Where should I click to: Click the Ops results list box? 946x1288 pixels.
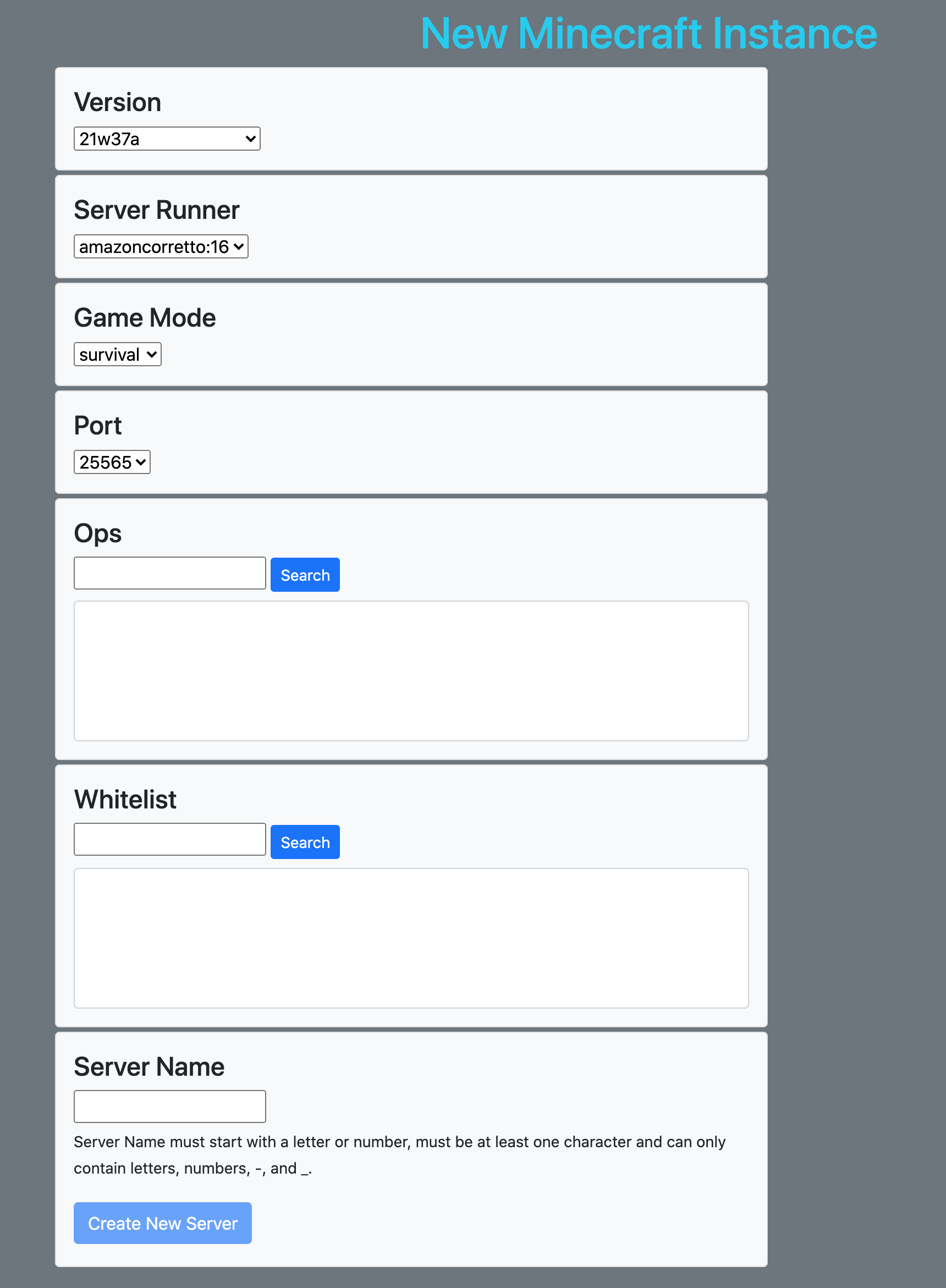[411, 671]
